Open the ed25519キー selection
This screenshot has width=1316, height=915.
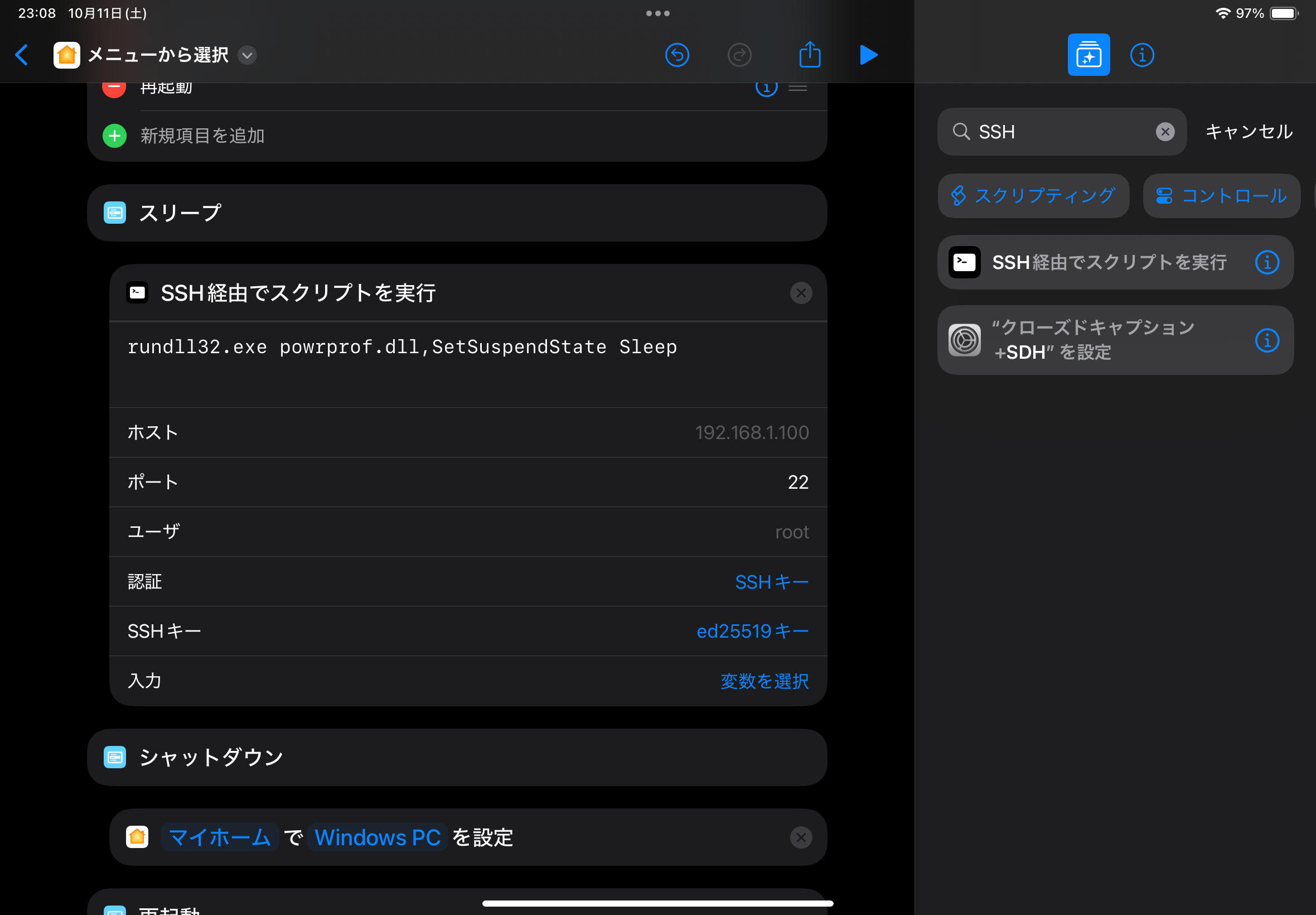(752, 630)
